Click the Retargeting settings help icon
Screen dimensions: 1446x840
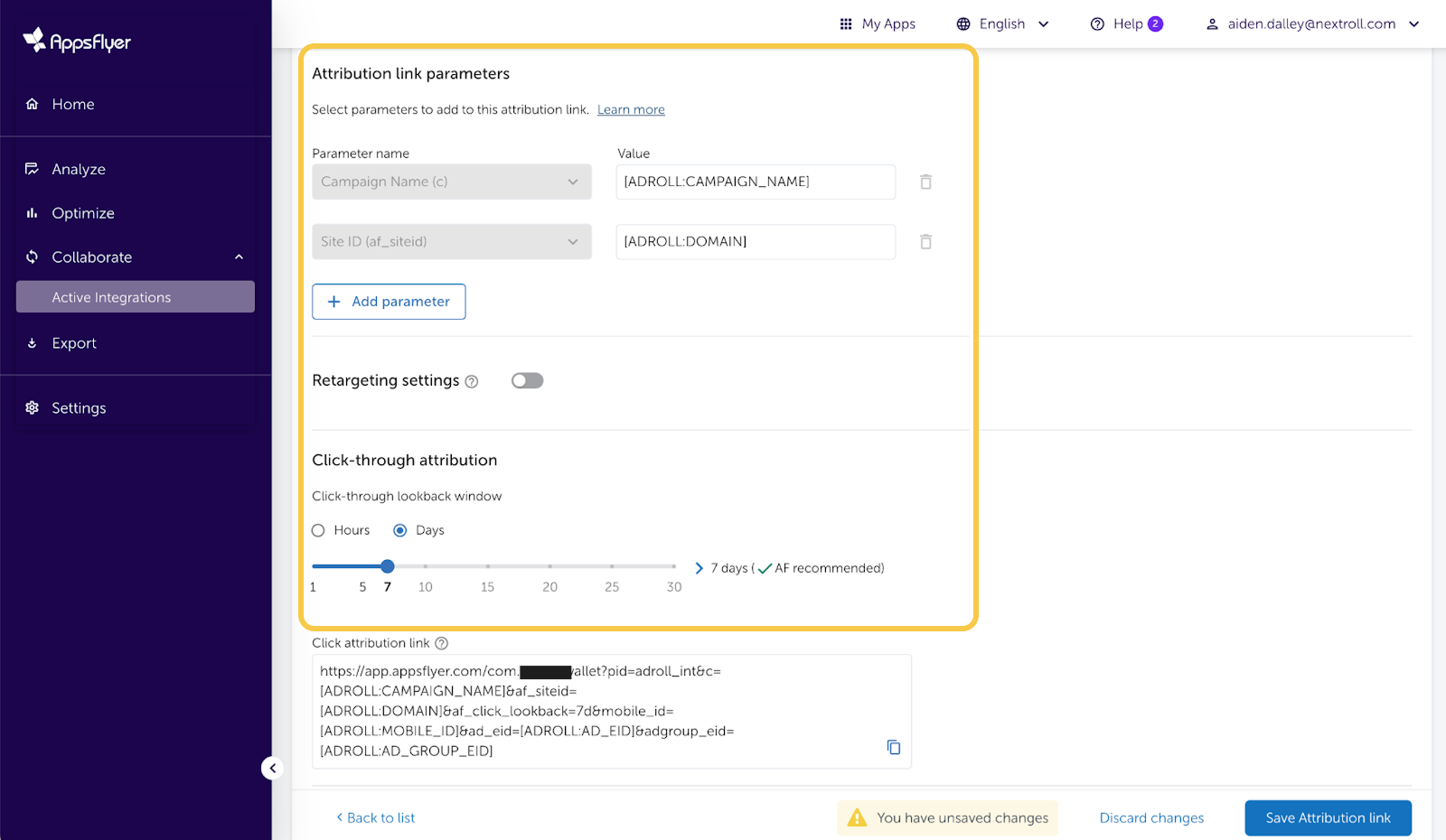tap(472, 382)
